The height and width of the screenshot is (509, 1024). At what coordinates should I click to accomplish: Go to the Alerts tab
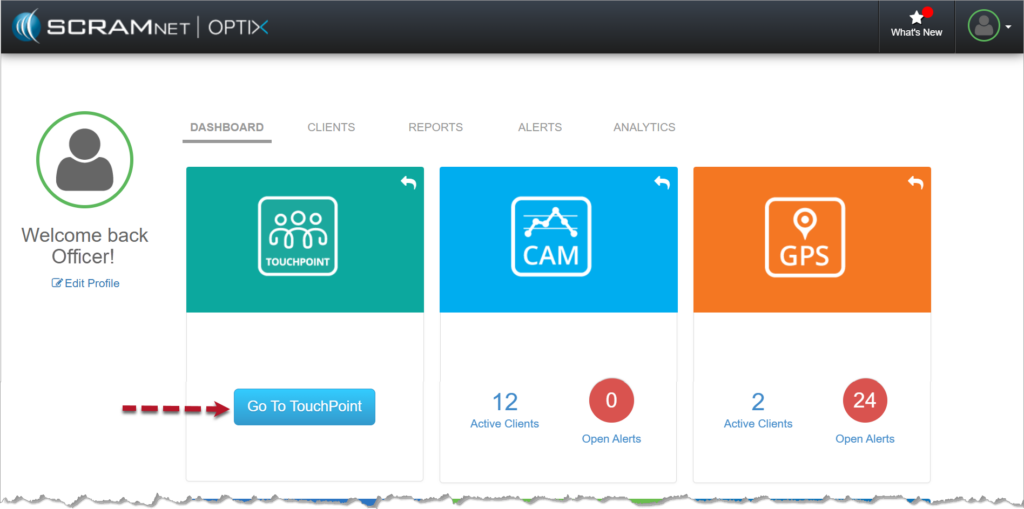pyautogui.click(x=540, y=128)
